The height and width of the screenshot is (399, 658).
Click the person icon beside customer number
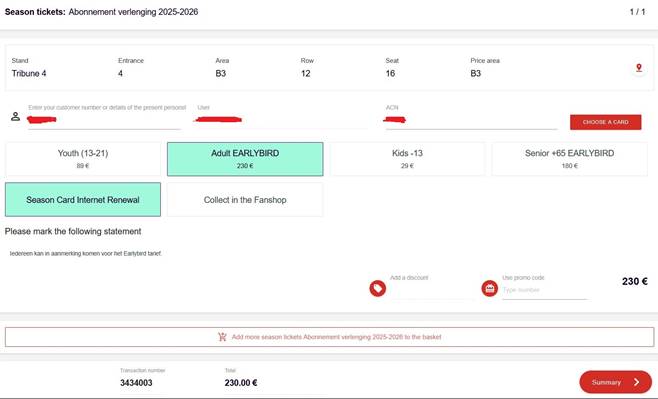[x=16, y=116]
